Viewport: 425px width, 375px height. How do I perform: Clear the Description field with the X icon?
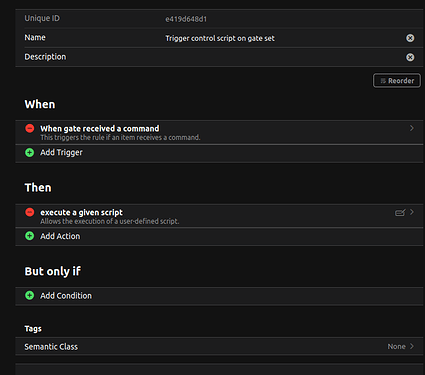[410, 57]
